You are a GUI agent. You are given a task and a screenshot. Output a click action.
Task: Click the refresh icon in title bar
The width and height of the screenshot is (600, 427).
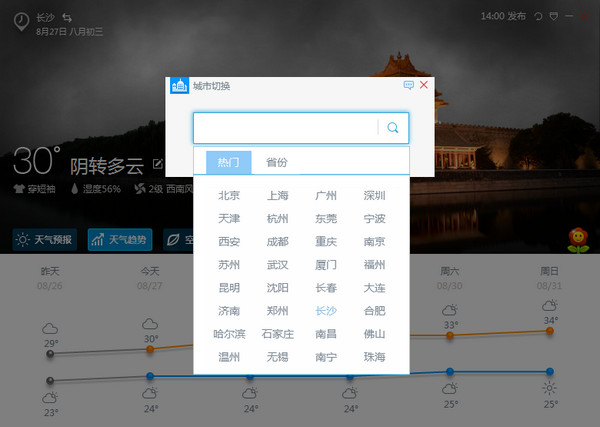tap(539, 17)
